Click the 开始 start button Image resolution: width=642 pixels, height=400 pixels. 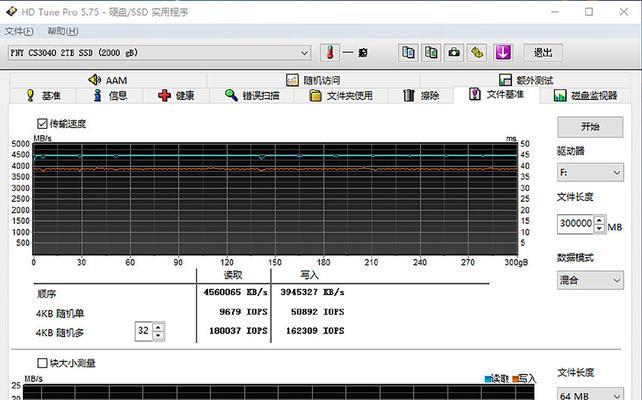(590, 127)
